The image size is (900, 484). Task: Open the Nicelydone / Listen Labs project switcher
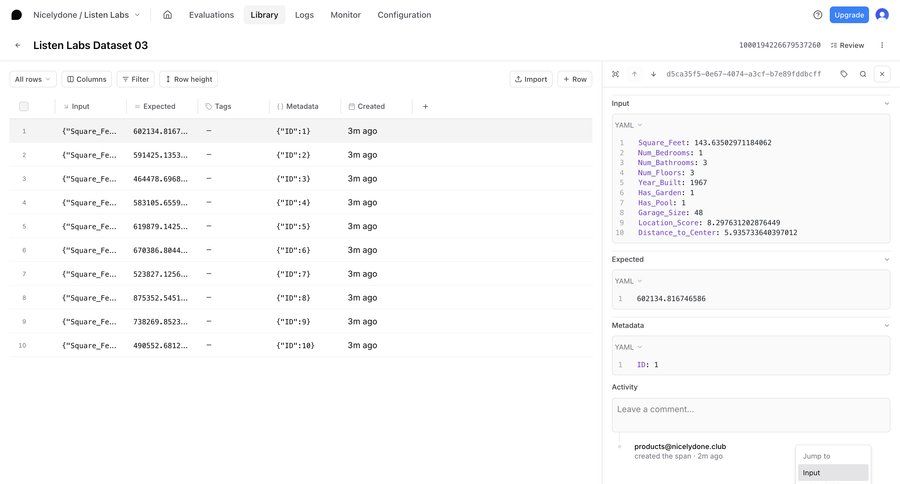[x=86, y=15]
